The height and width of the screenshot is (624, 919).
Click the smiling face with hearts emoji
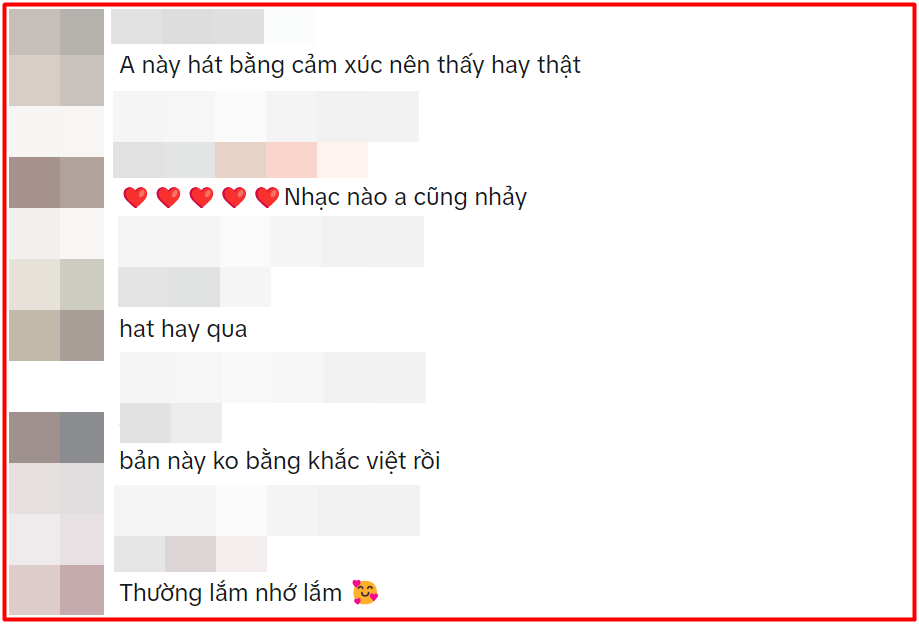point(365,592)
